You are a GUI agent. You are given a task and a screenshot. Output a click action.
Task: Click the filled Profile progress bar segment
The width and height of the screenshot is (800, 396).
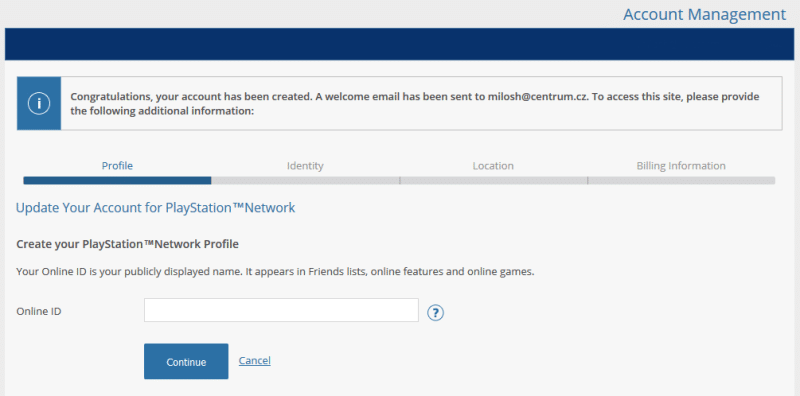pos(117,180)
